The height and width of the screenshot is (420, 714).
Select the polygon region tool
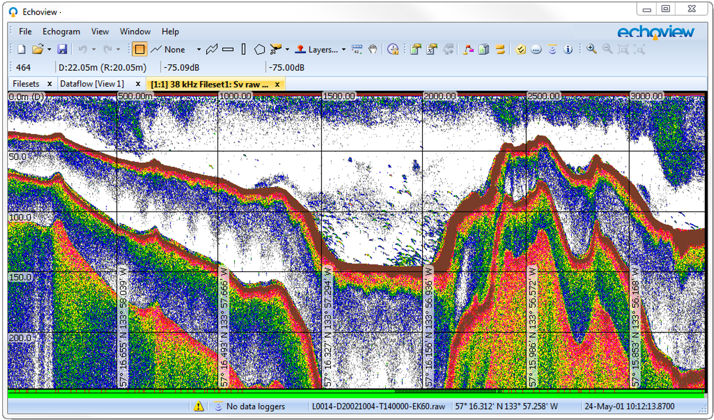coord(260,49)
